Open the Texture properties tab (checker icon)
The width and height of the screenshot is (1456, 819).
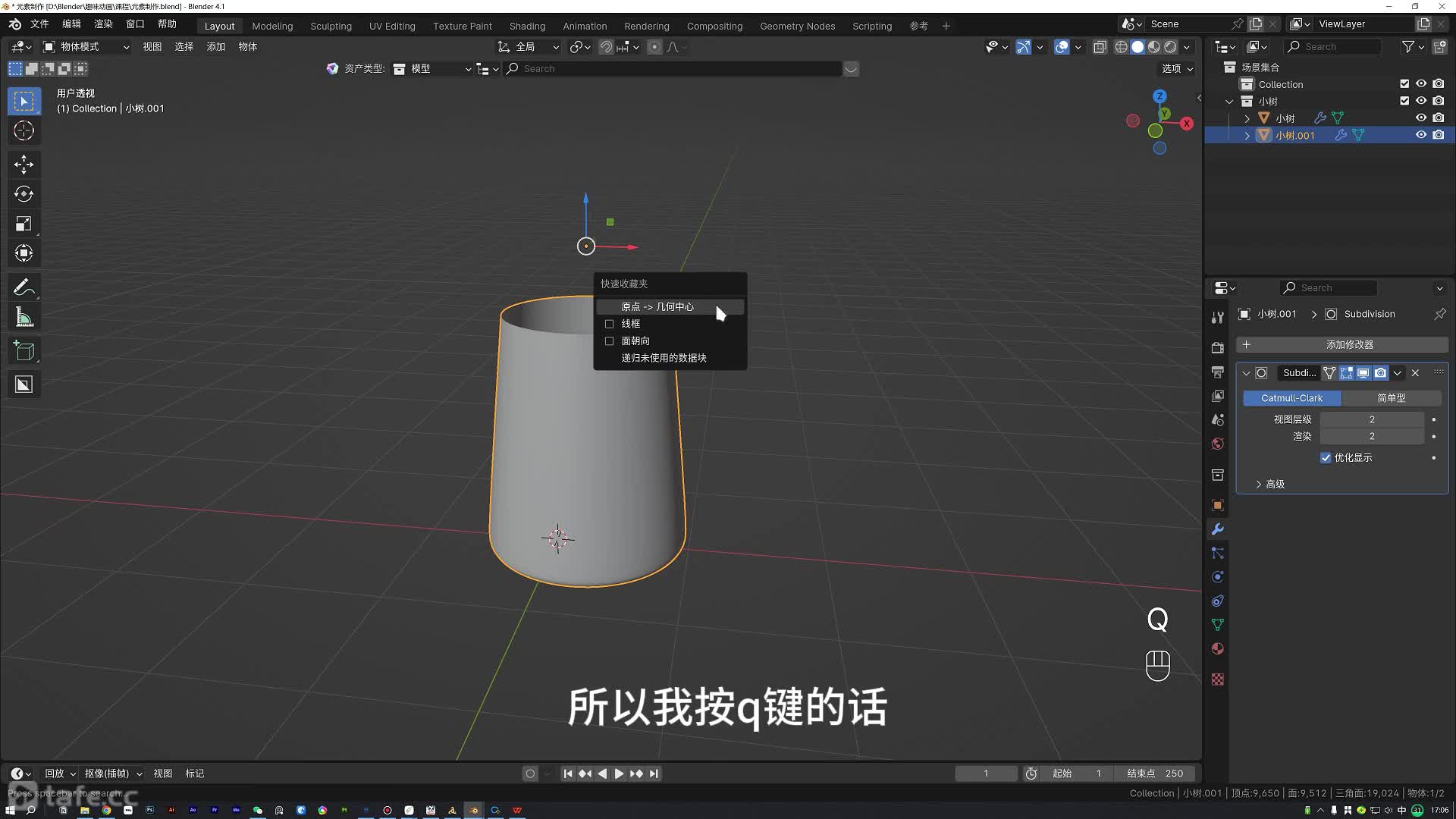pyautogui.click(x=1218, y=679)
